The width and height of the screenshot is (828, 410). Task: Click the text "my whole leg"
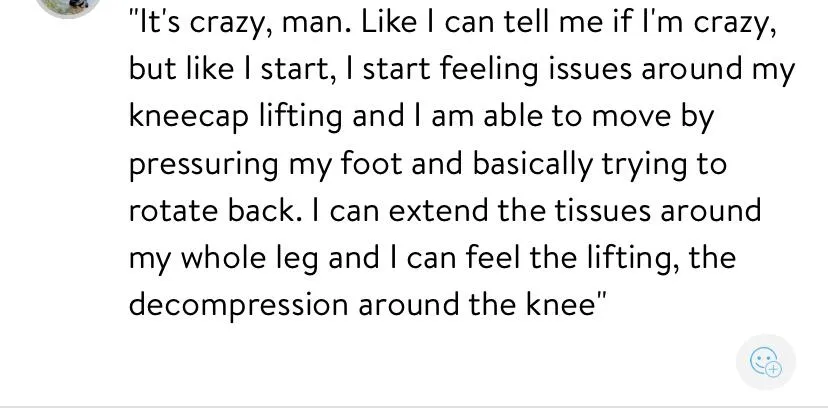click(223, 258)
